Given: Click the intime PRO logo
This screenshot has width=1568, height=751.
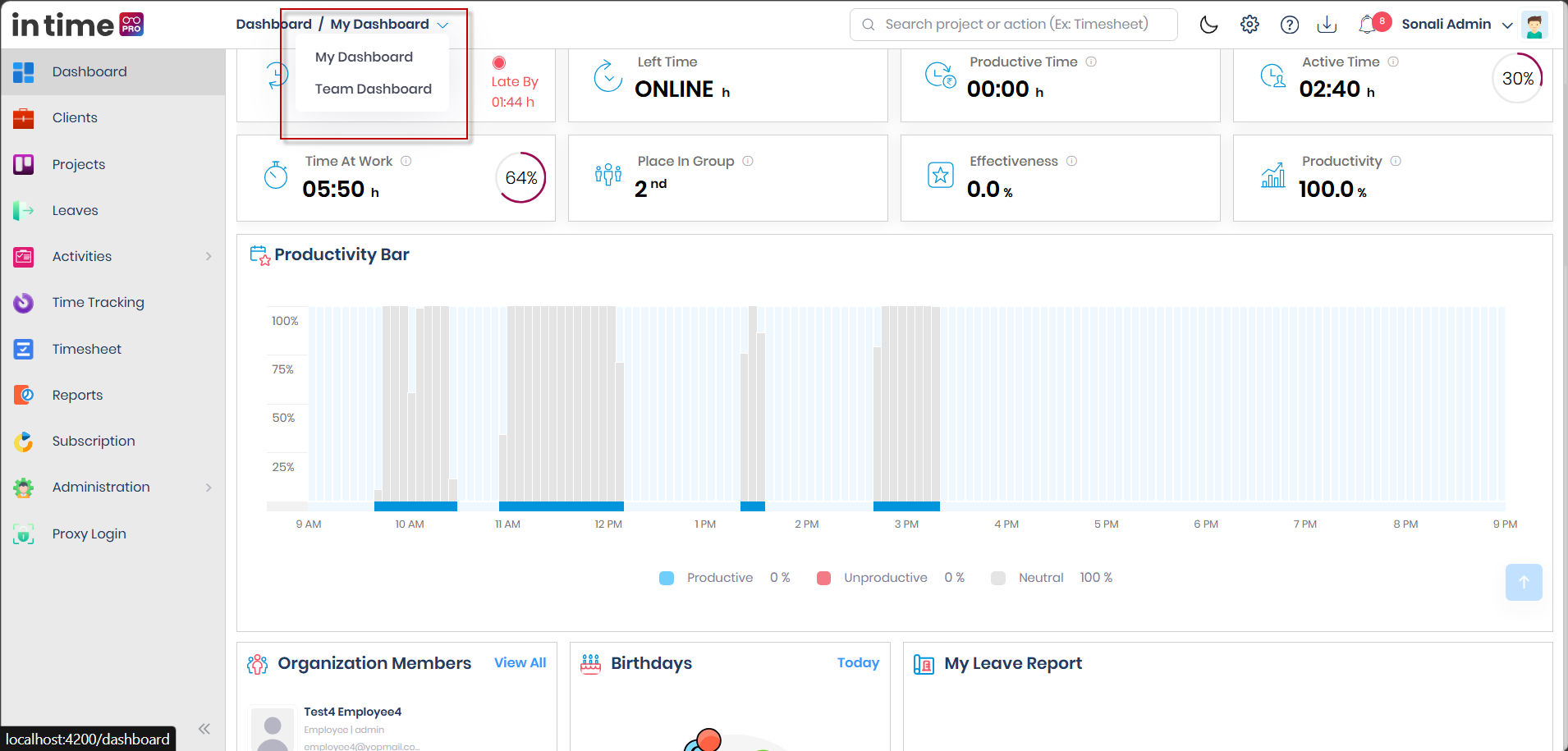Looking at the screenshot, I should (x=78, y=25).
